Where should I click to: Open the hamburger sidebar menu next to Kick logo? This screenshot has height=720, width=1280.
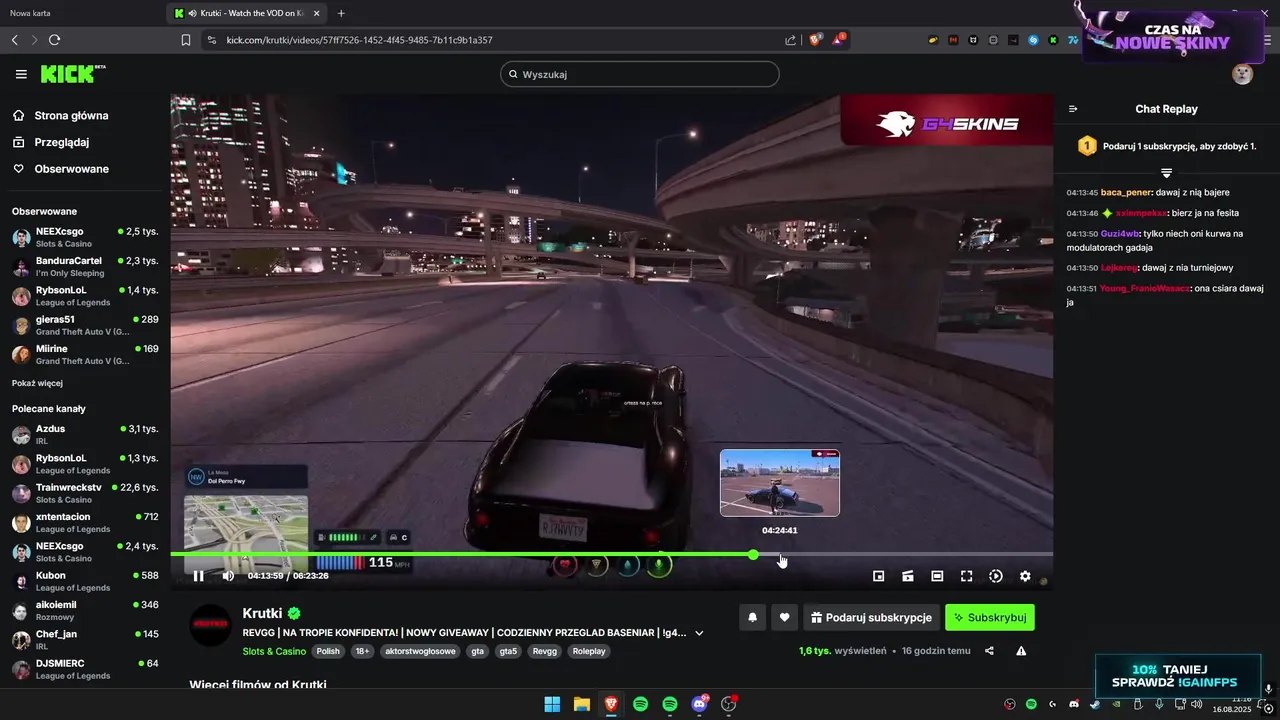click(x=21, y=74)
